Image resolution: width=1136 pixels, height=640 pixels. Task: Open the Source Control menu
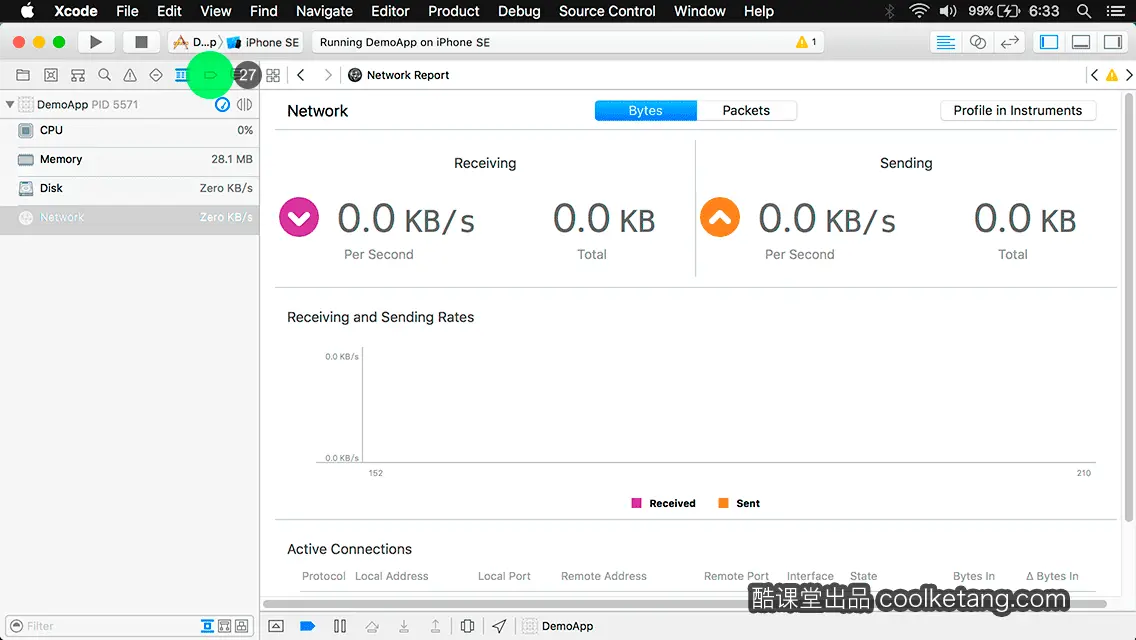tap(607, 11)
